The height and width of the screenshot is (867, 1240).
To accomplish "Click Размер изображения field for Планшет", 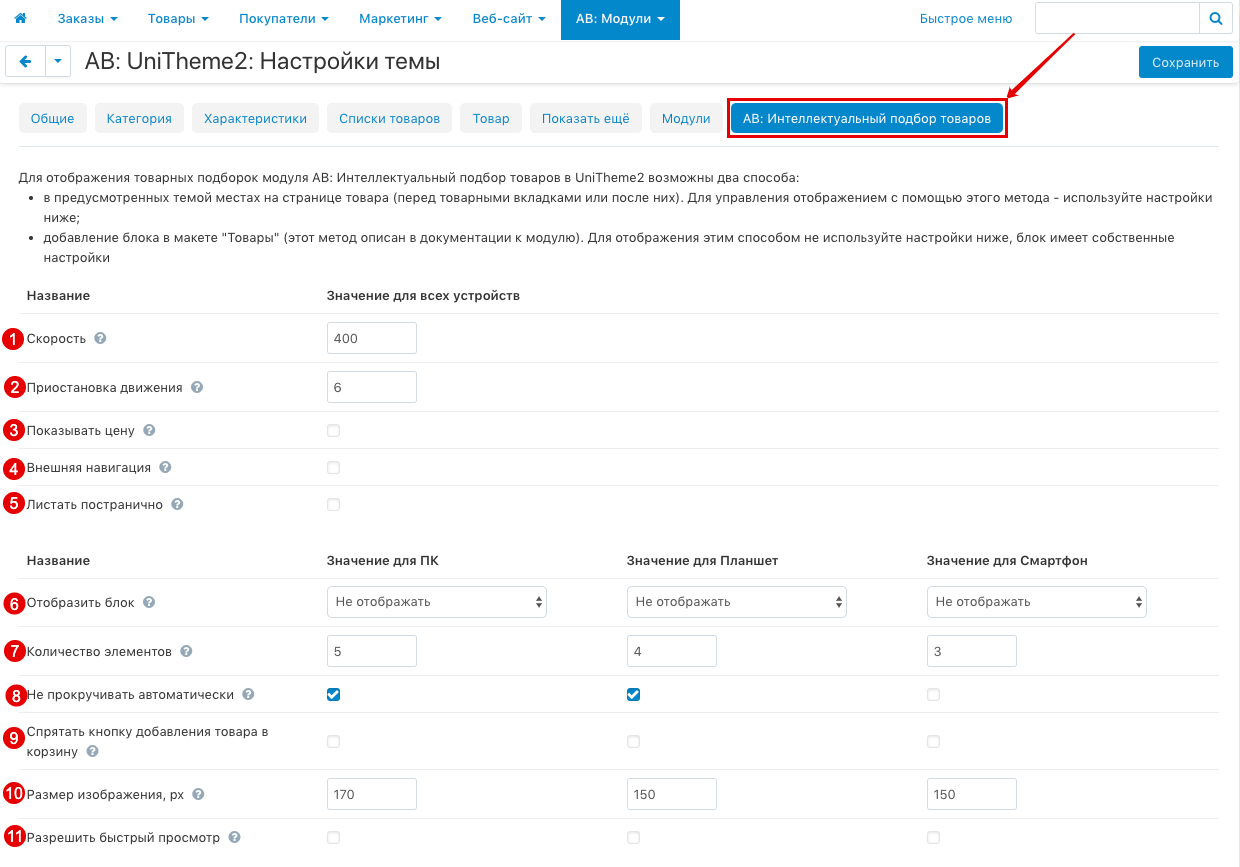I will [x=671, y=794].
